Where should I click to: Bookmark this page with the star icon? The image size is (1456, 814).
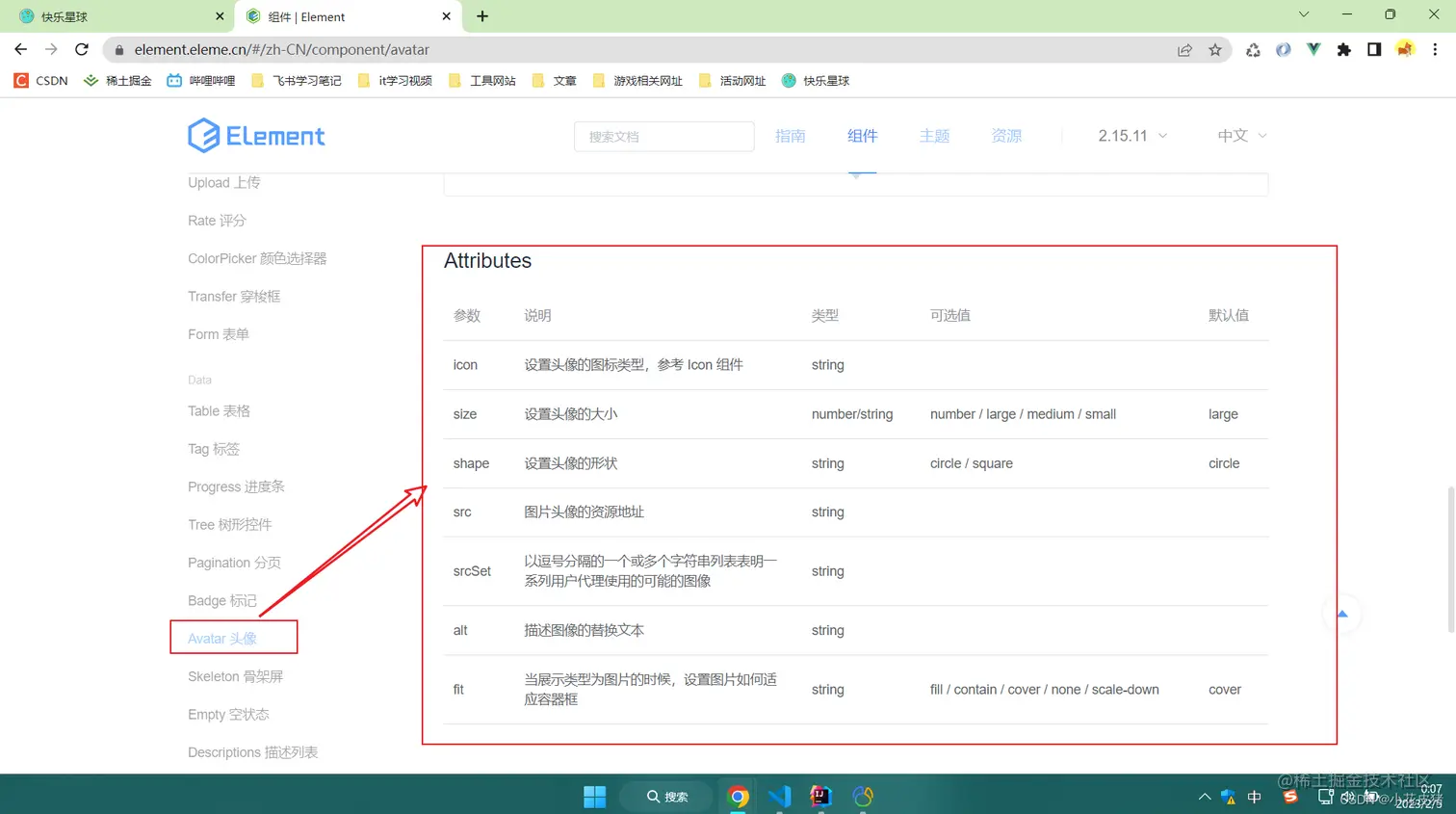[x=1215, y=50]
